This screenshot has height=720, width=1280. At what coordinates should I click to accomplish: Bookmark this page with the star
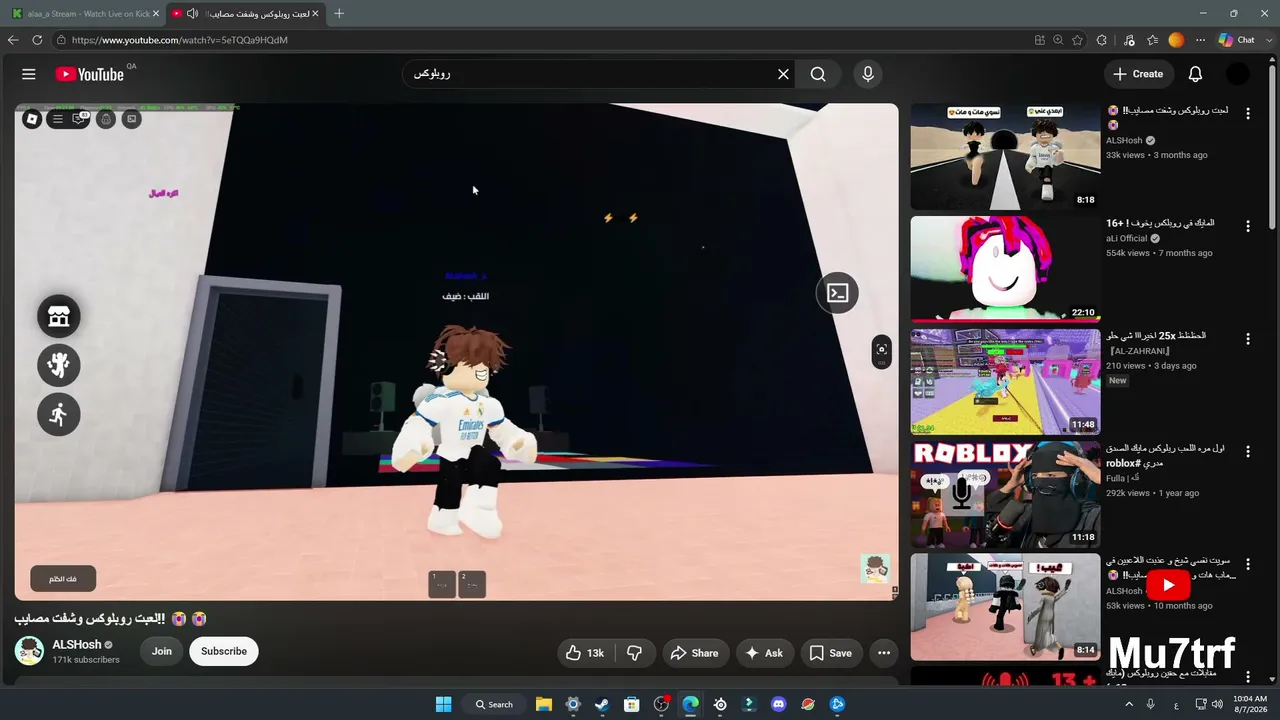pyautogui.click(x=1077, y=40)
